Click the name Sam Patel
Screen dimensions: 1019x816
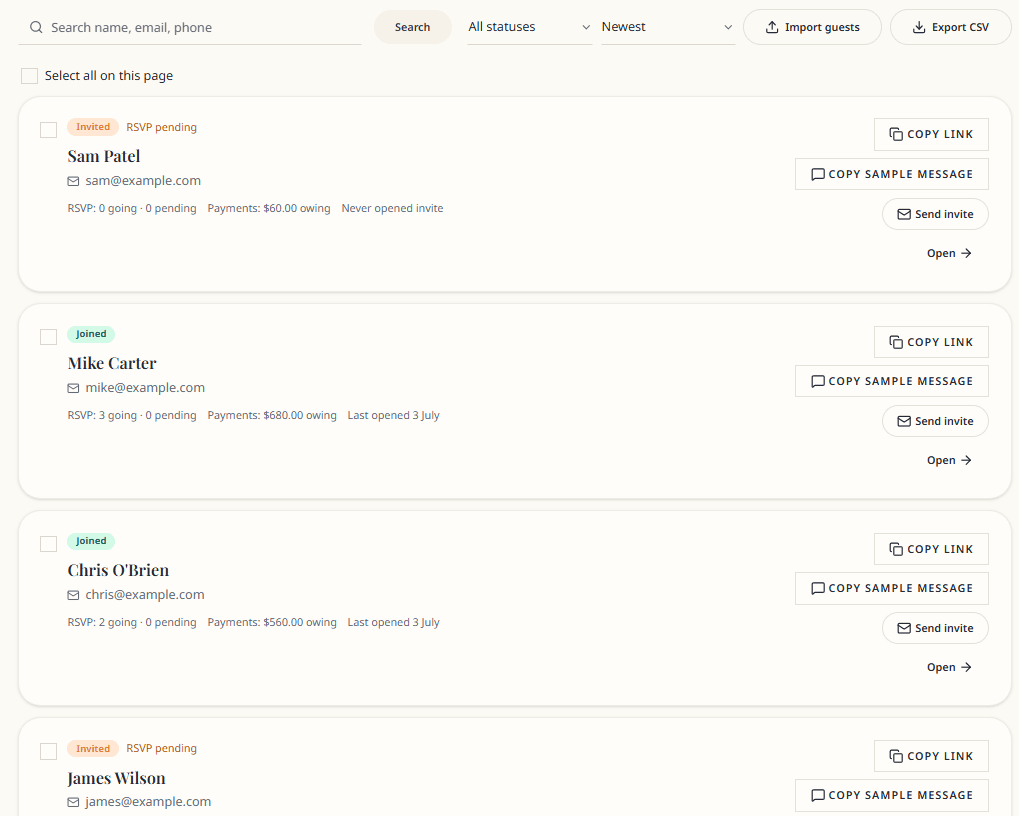click(104, 157)
